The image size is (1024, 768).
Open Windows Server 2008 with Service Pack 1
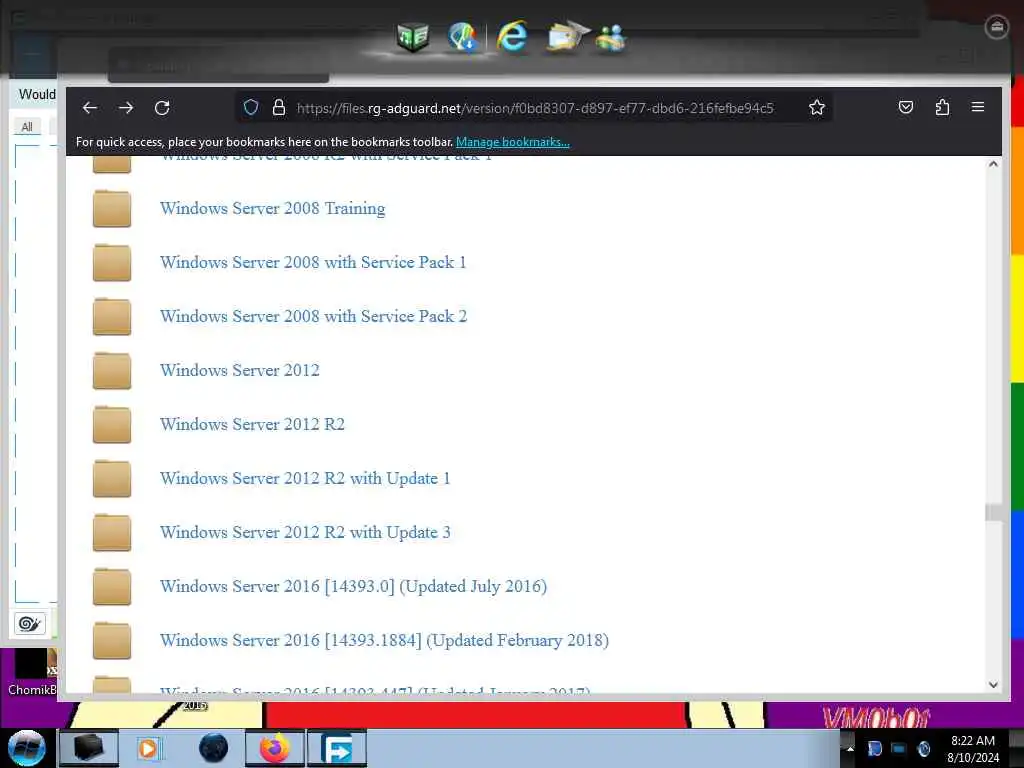pos(313,263)
